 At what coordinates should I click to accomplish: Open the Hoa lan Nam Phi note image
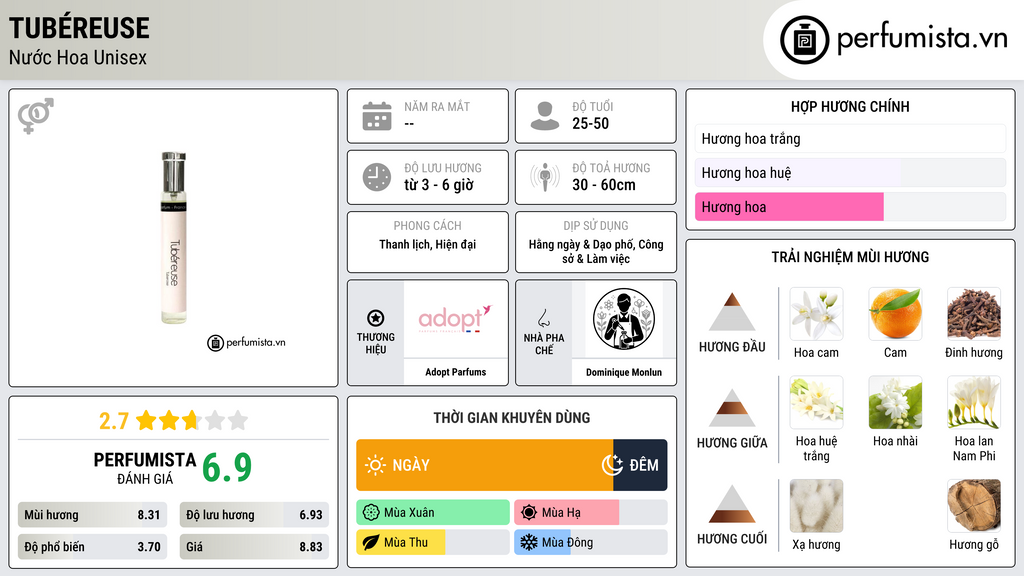point(974,402)
